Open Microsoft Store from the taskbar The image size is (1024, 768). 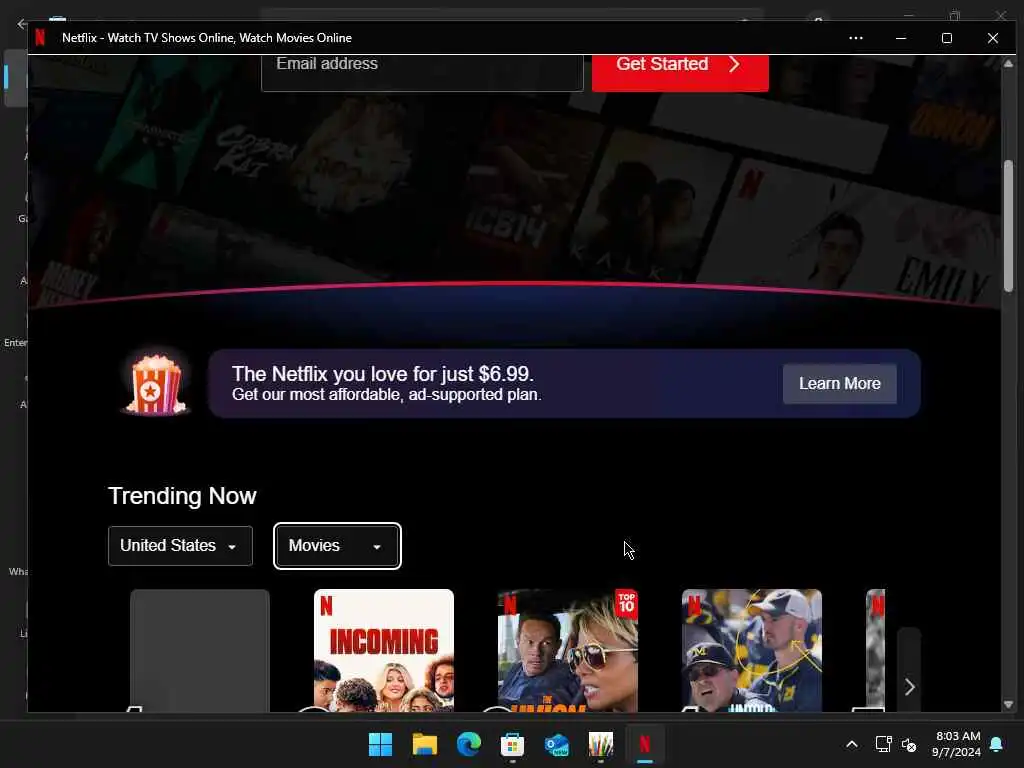coord(513,744)
